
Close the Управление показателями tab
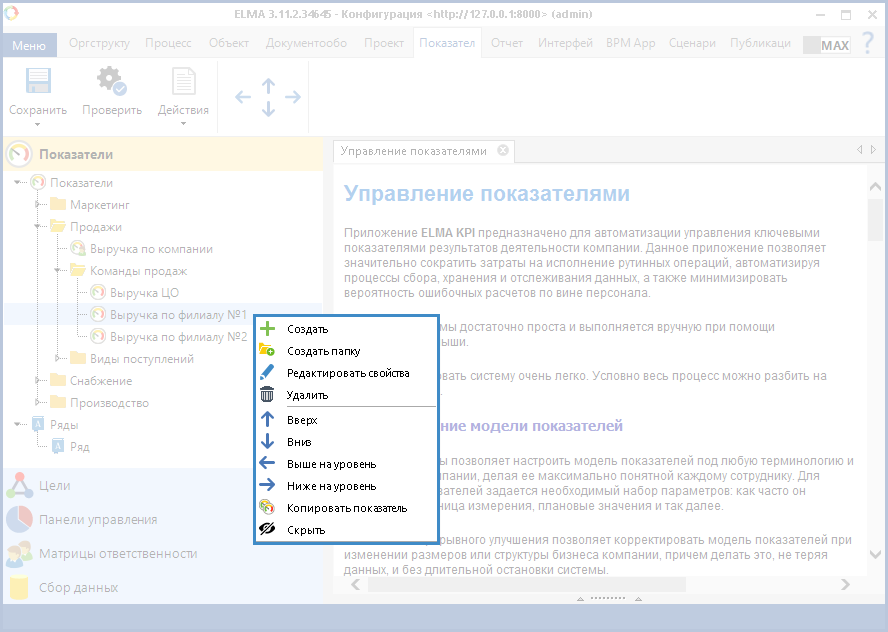[x=503, y=151]
